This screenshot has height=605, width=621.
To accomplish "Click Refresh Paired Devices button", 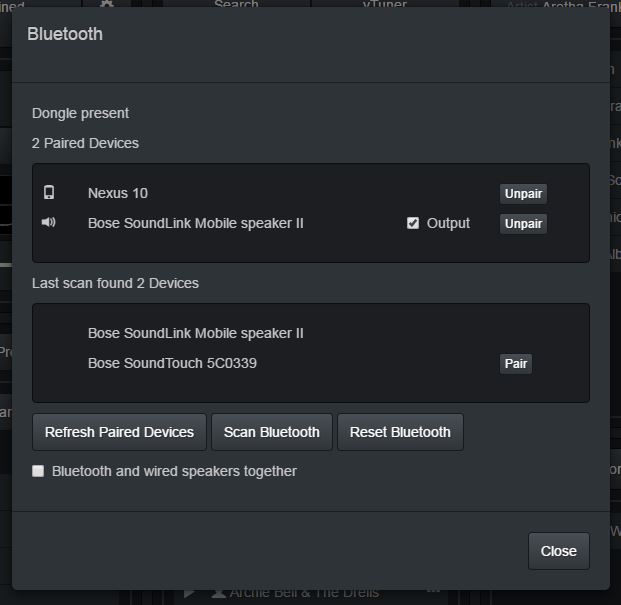I will [x=119, y=432].
